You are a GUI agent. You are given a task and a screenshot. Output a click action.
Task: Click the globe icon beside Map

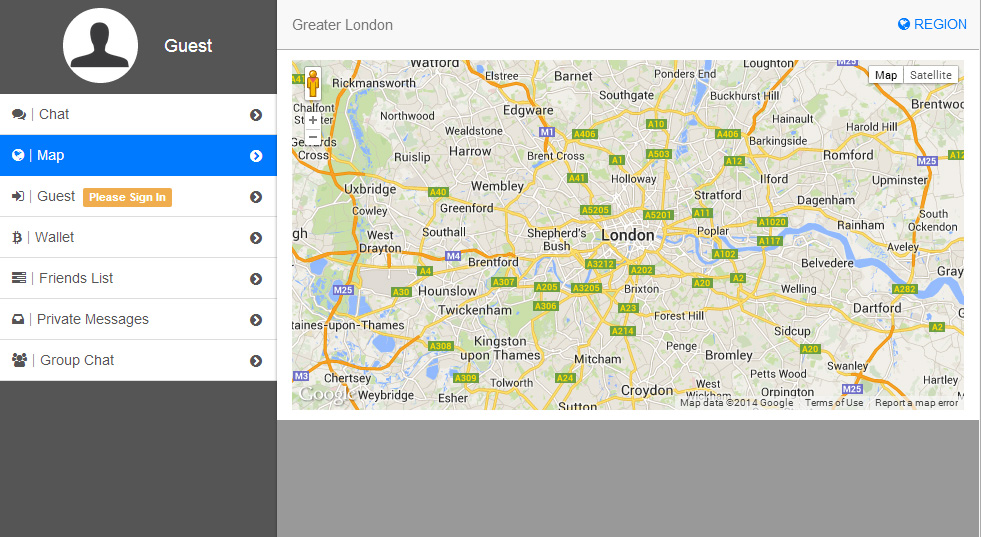(x=18, y=155)
